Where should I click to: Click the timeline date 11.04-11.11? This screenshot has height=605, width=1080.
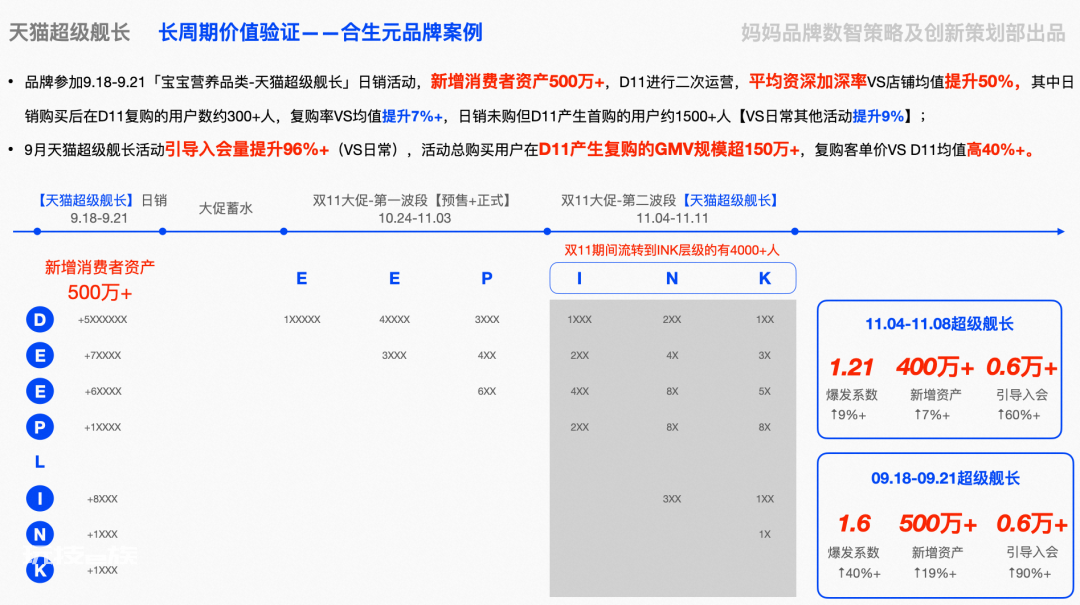[672, 218]
